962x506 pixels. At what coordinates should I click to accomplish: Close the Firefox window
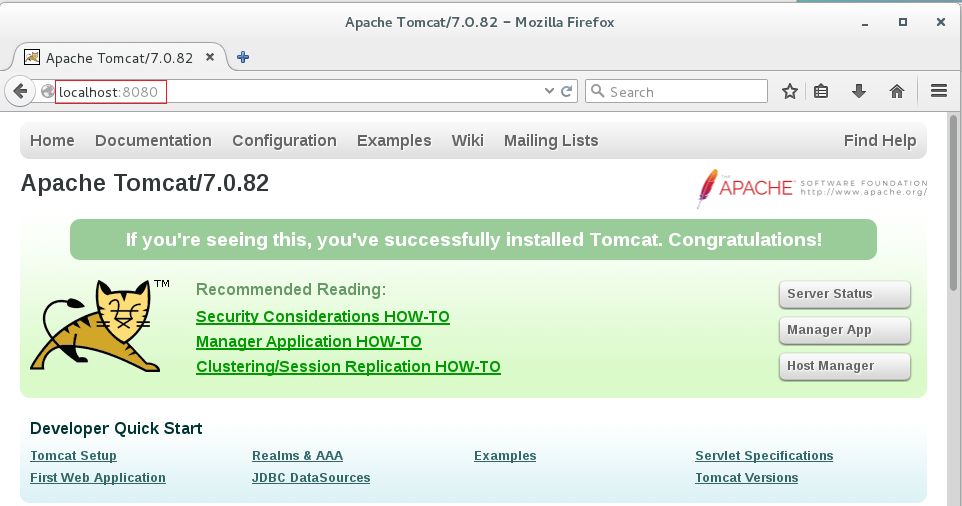coord(941,22)
